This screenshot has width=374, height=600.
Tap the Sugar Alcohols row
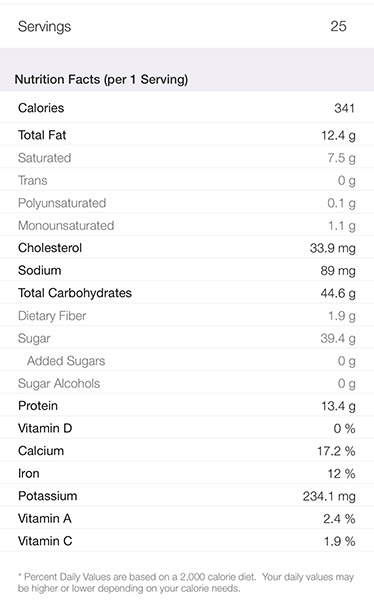point(187,383)
